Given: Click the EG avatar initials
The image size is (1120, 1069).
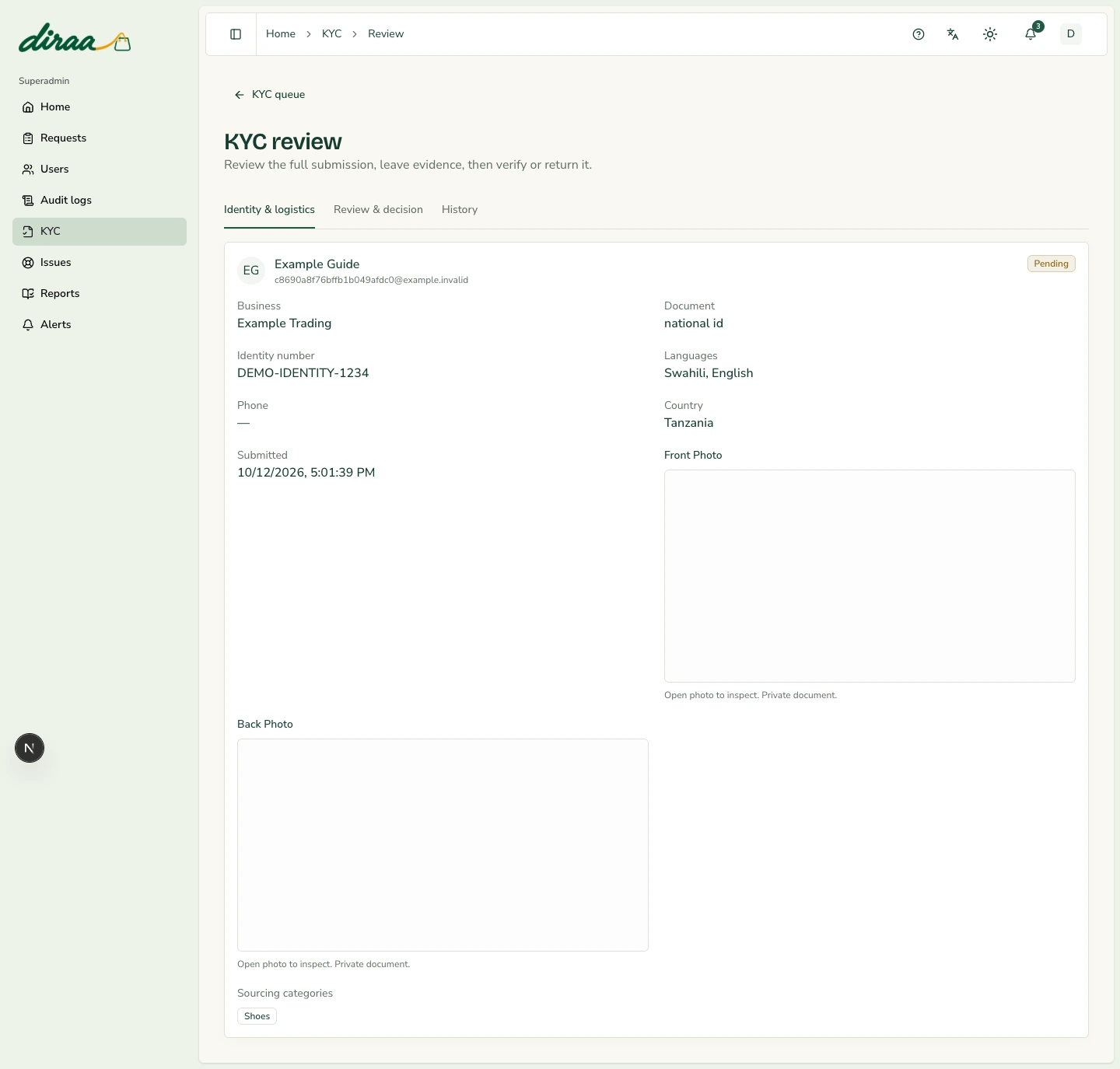Looking at the screenshot, I should tap(251, 271).
